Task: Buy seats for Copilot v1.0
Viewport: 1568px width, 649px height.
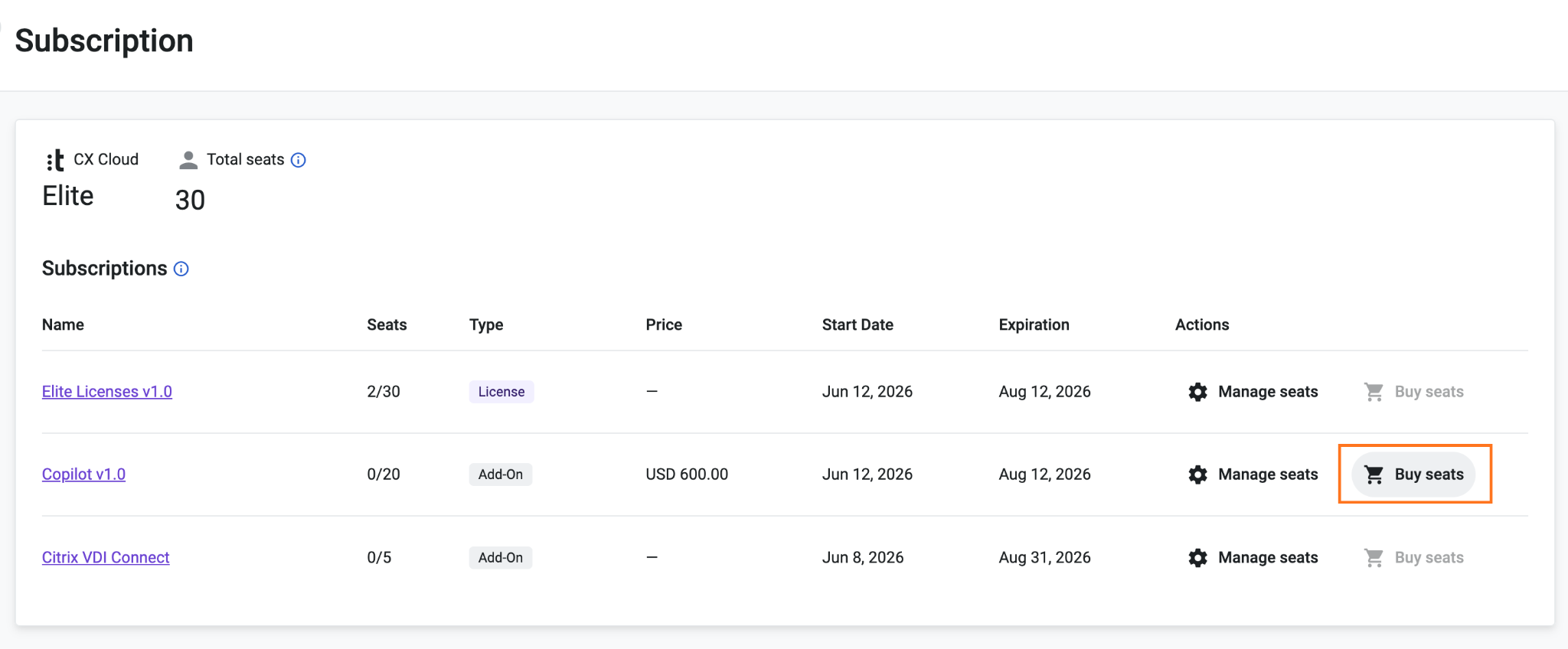Action: [1413, 475]
